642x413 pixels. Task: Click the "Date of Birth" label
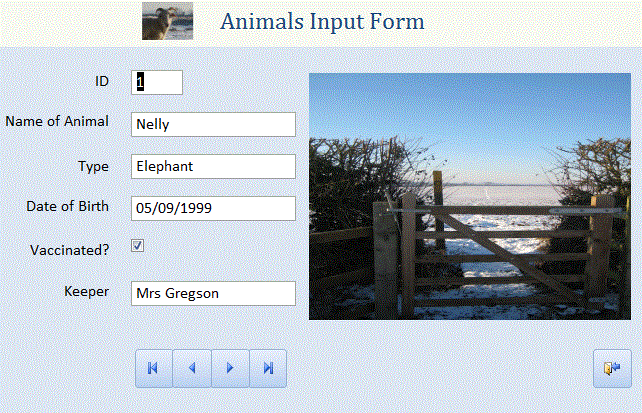pos(67,207)
